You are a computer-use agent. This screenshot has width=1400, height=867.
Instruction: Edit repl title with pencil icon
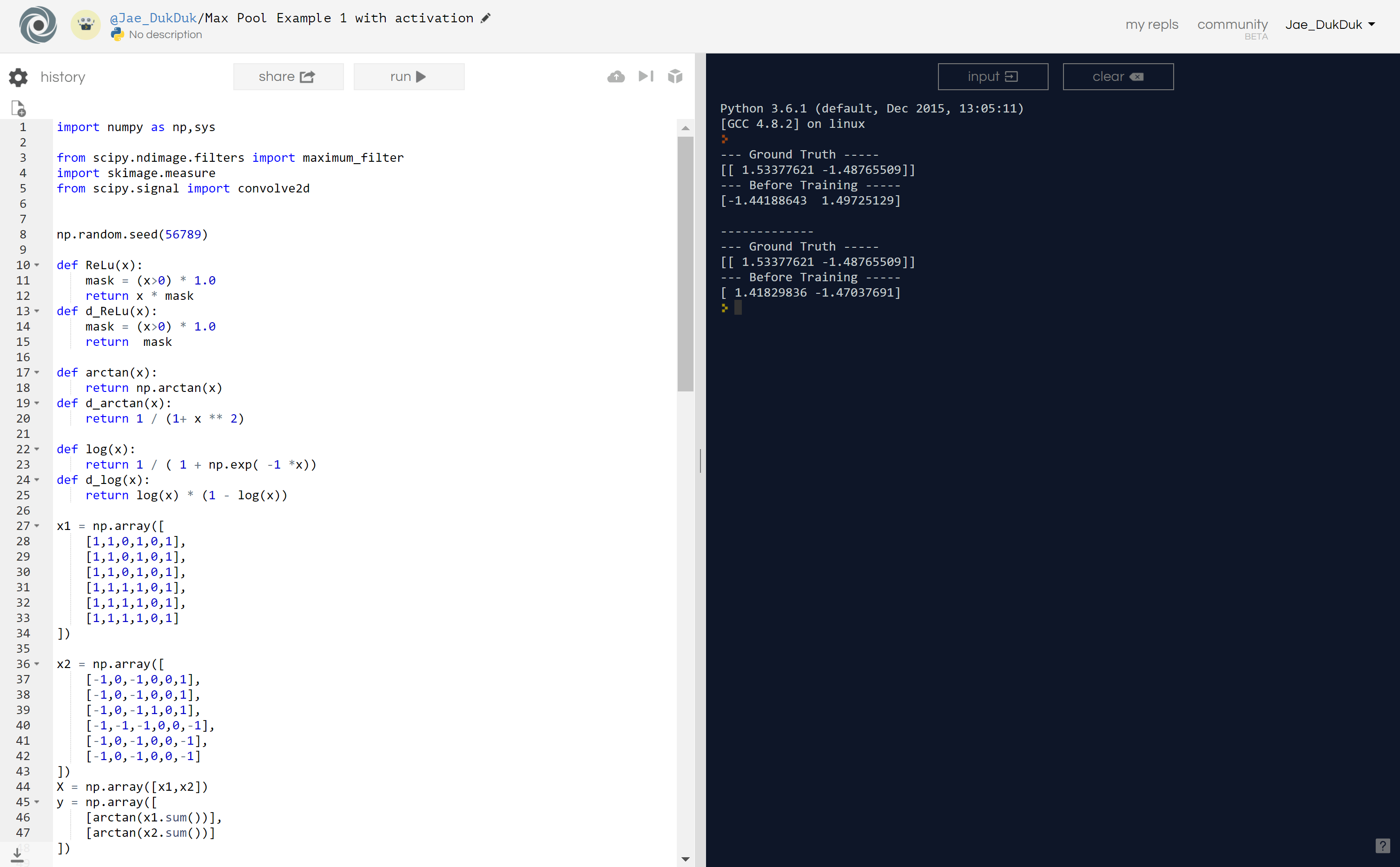[486, 18]
